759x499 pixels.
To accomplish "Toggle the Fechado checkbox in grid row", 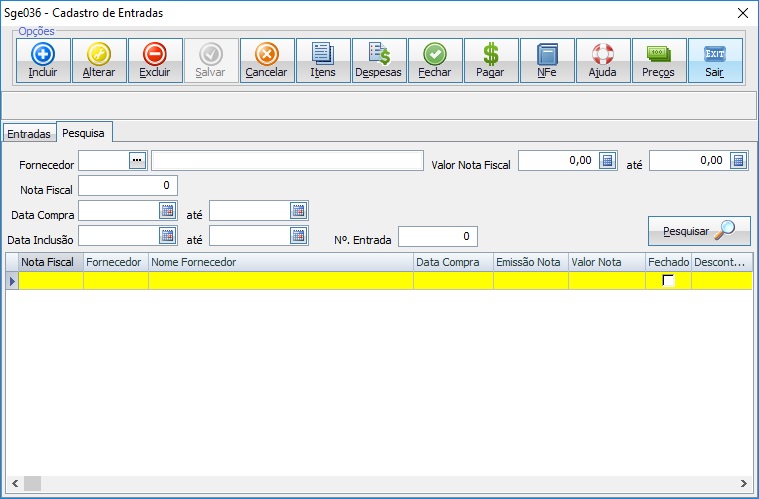I will coord(668,281).
